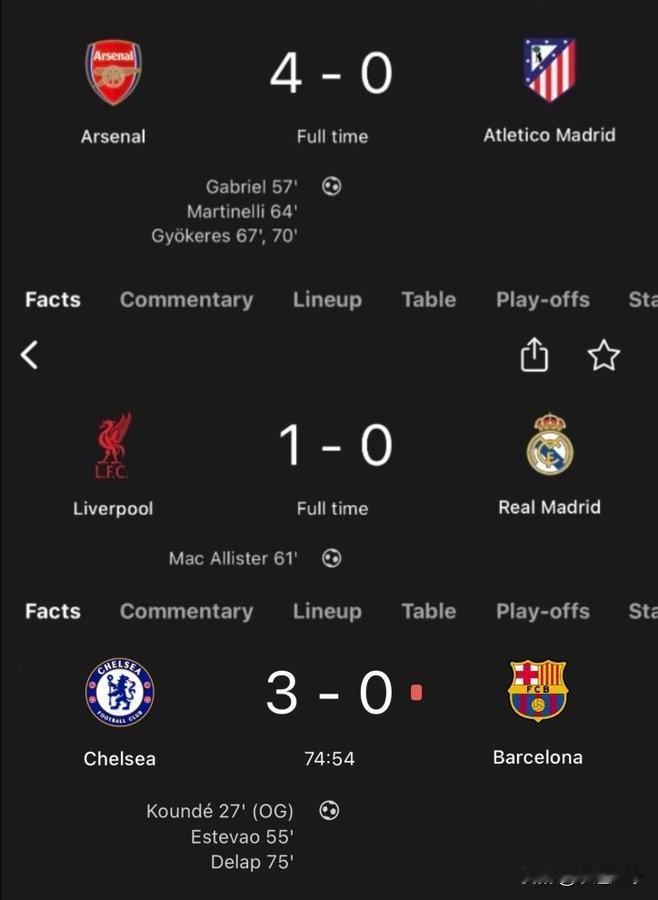Screen dimensions: 658x900
Task: Open the Real Madrid crest
Action: click(549, 444)
